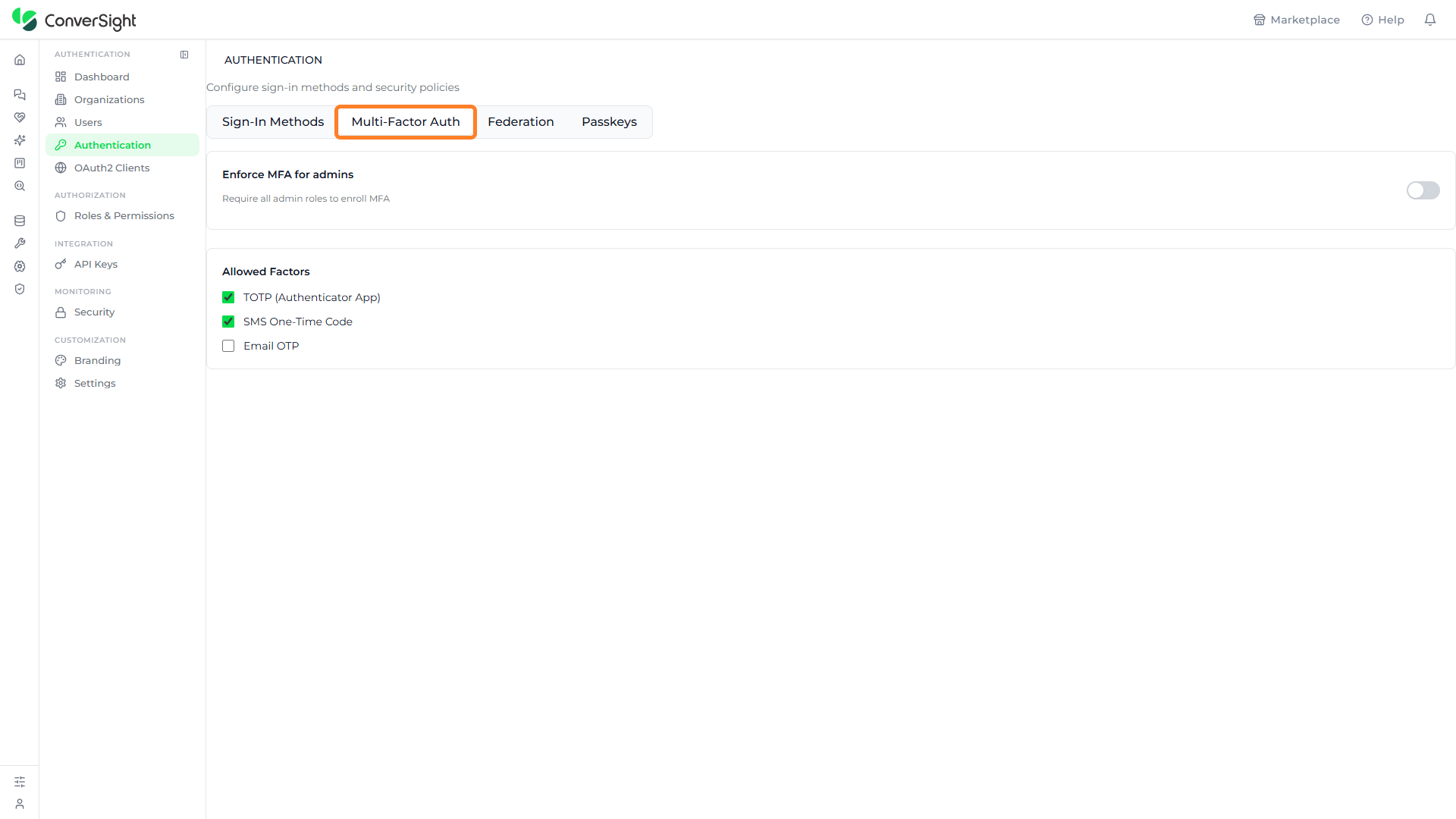Open the gear icon in left rail
The image size is (1456, 819).
pos(20,266)
